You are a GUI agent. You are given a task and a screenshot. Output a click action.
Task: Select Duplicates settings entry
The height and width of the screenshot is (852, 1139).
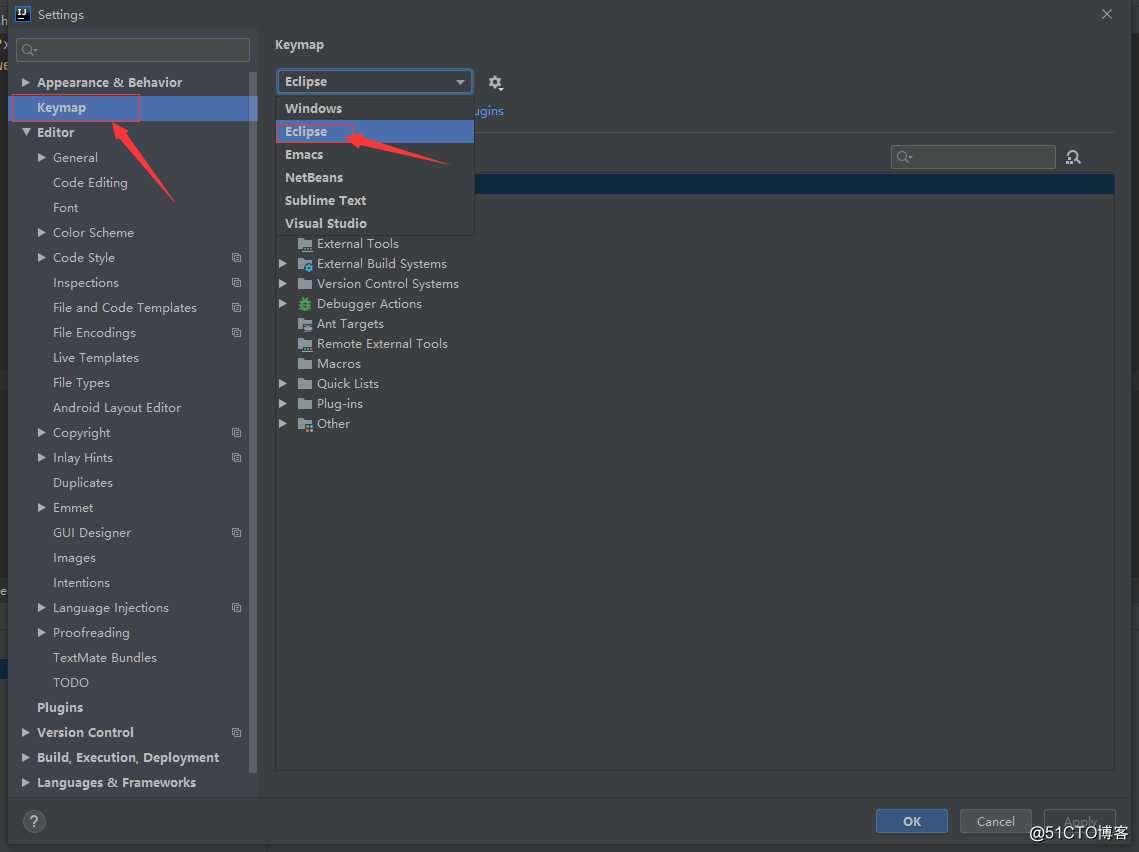tap(83, 483)
